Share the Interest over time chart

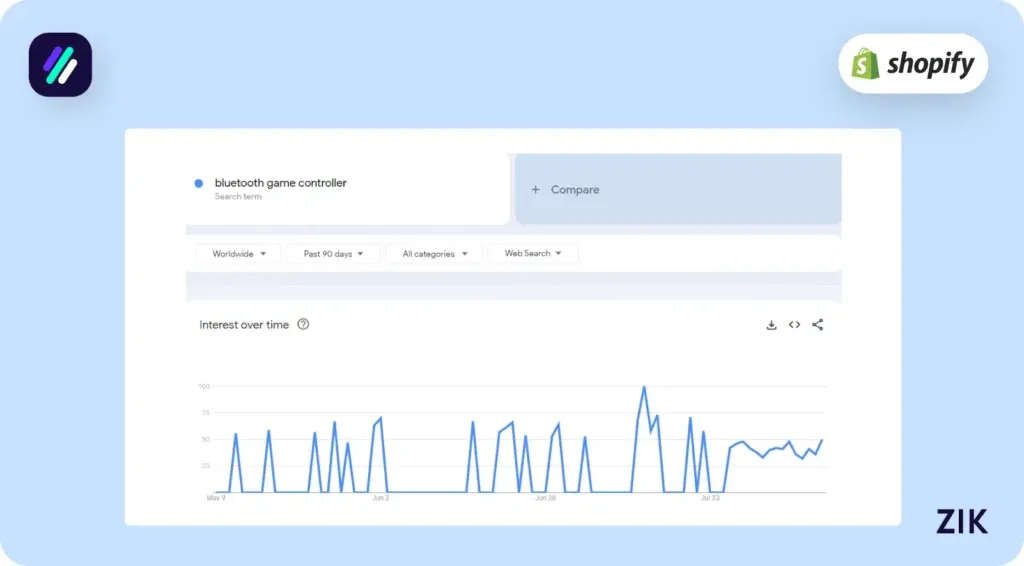(x=818, y=325)
